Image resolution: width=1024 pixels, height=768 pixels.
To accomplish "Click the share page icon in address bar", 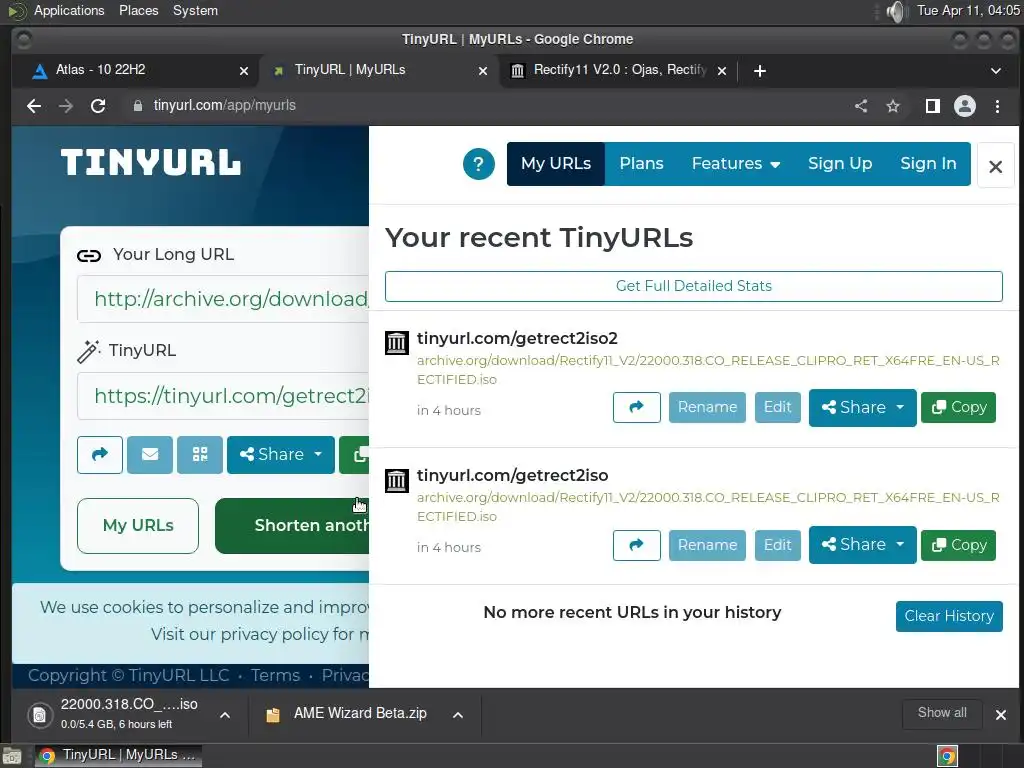I will tap(861, 106).
